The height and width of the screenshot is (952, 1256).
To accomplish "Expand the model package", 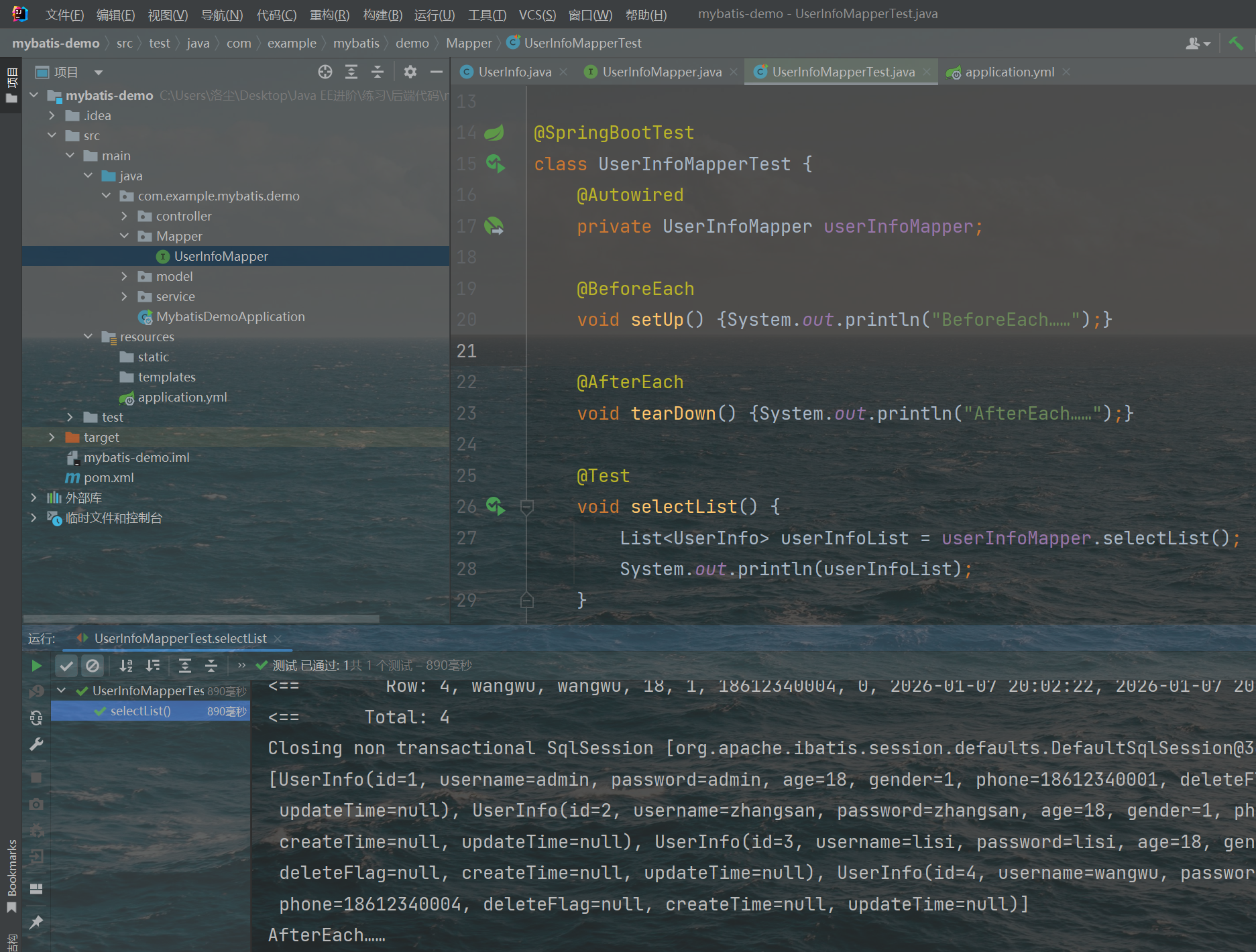I will (x=125, y=276).
